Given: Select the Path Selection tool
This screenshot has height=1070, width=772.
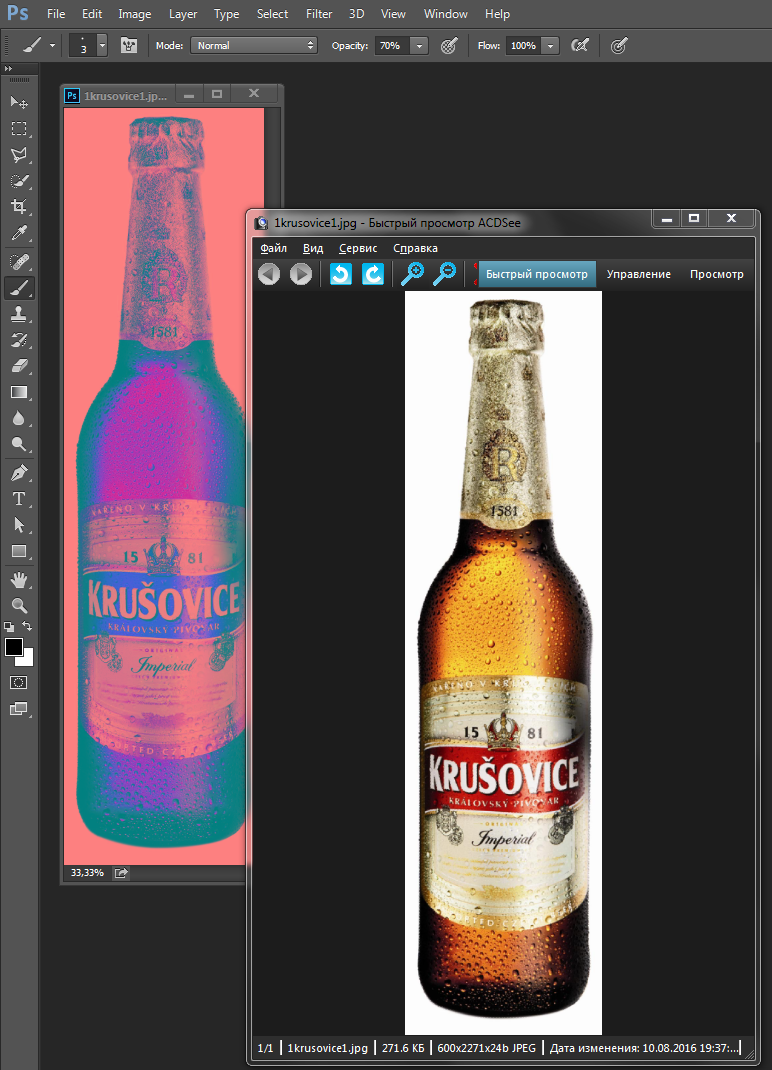Looking at the screenshot, I should [x=19, y=525].
